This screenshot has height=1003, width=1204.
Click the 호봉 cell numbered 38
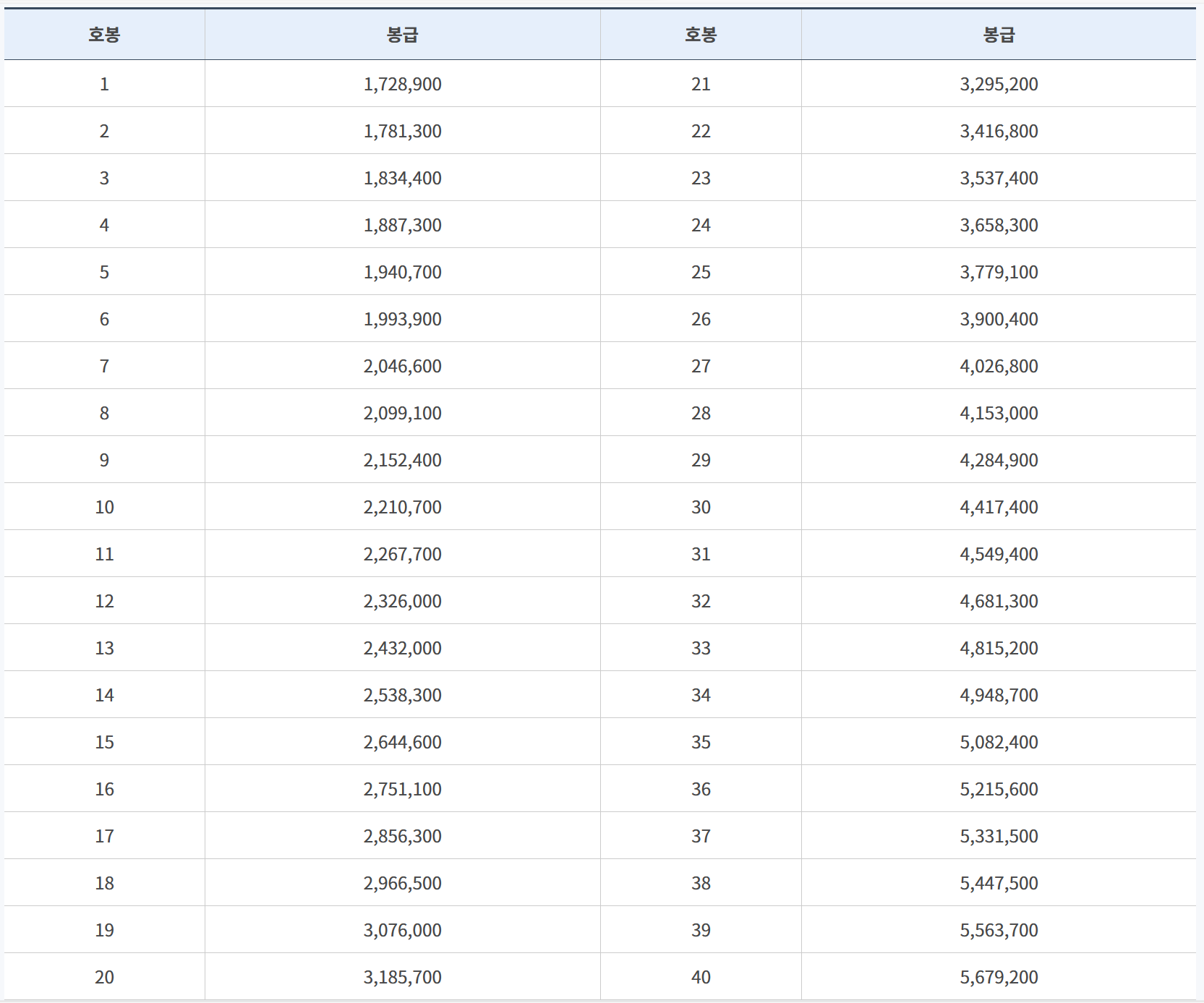(x=701, y=883)
